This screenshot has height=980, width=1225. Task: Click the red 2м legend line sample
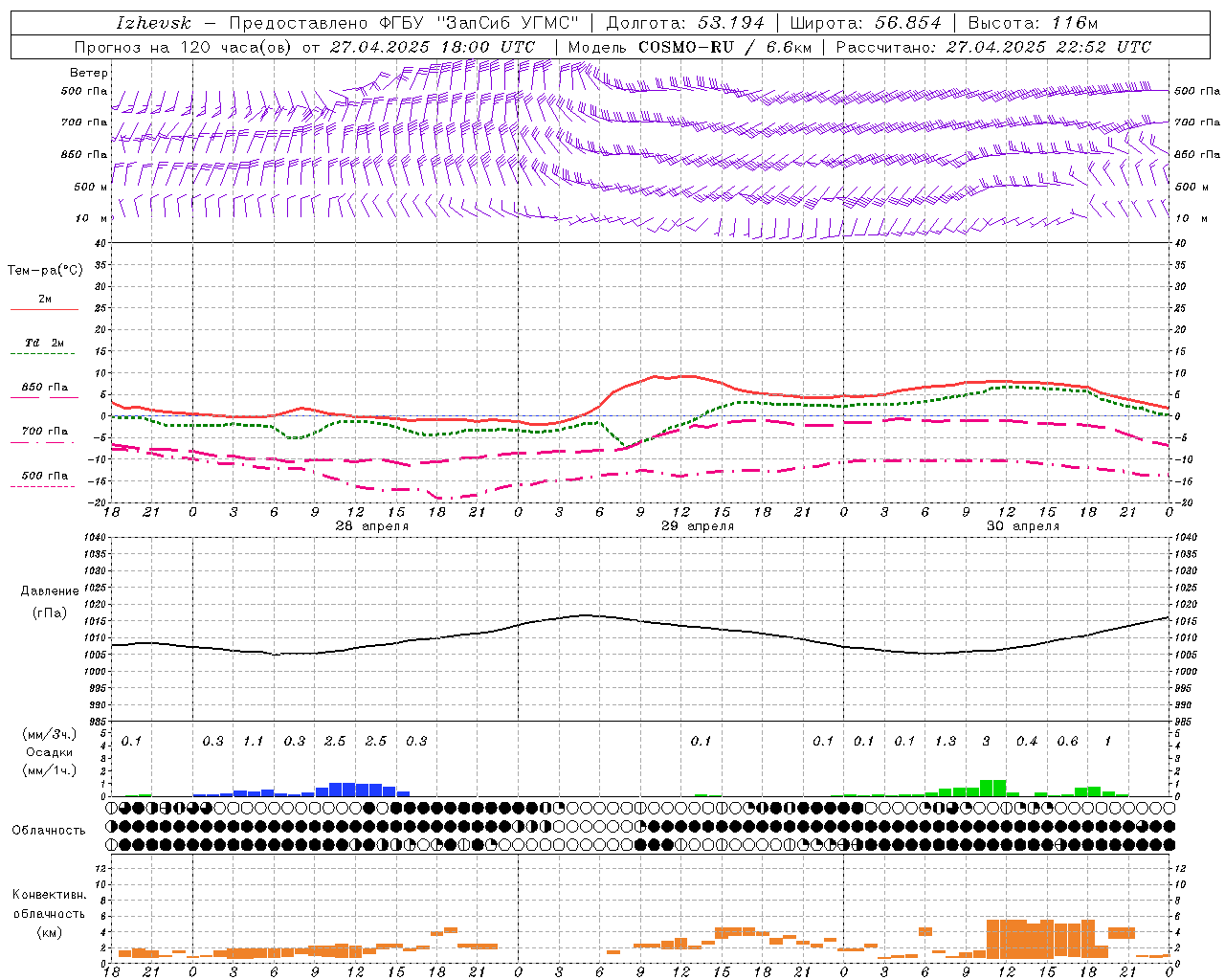[44, 309]
